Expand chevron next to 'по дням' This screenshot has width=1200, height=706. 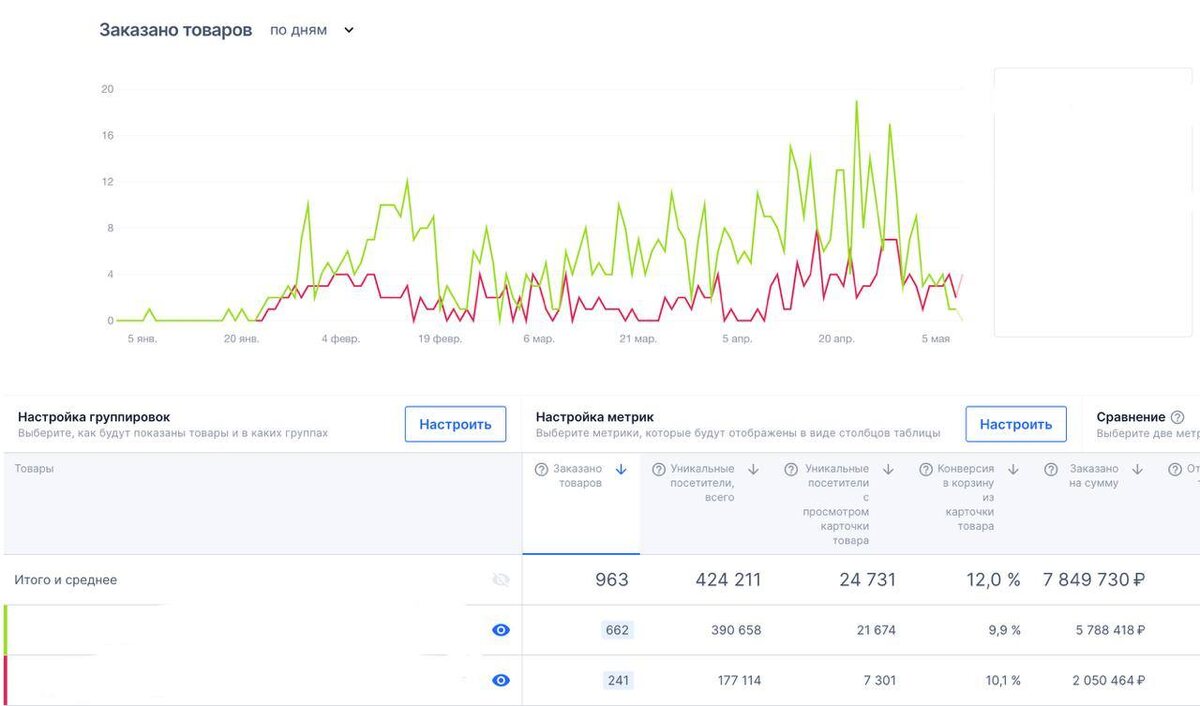[349, 30]
